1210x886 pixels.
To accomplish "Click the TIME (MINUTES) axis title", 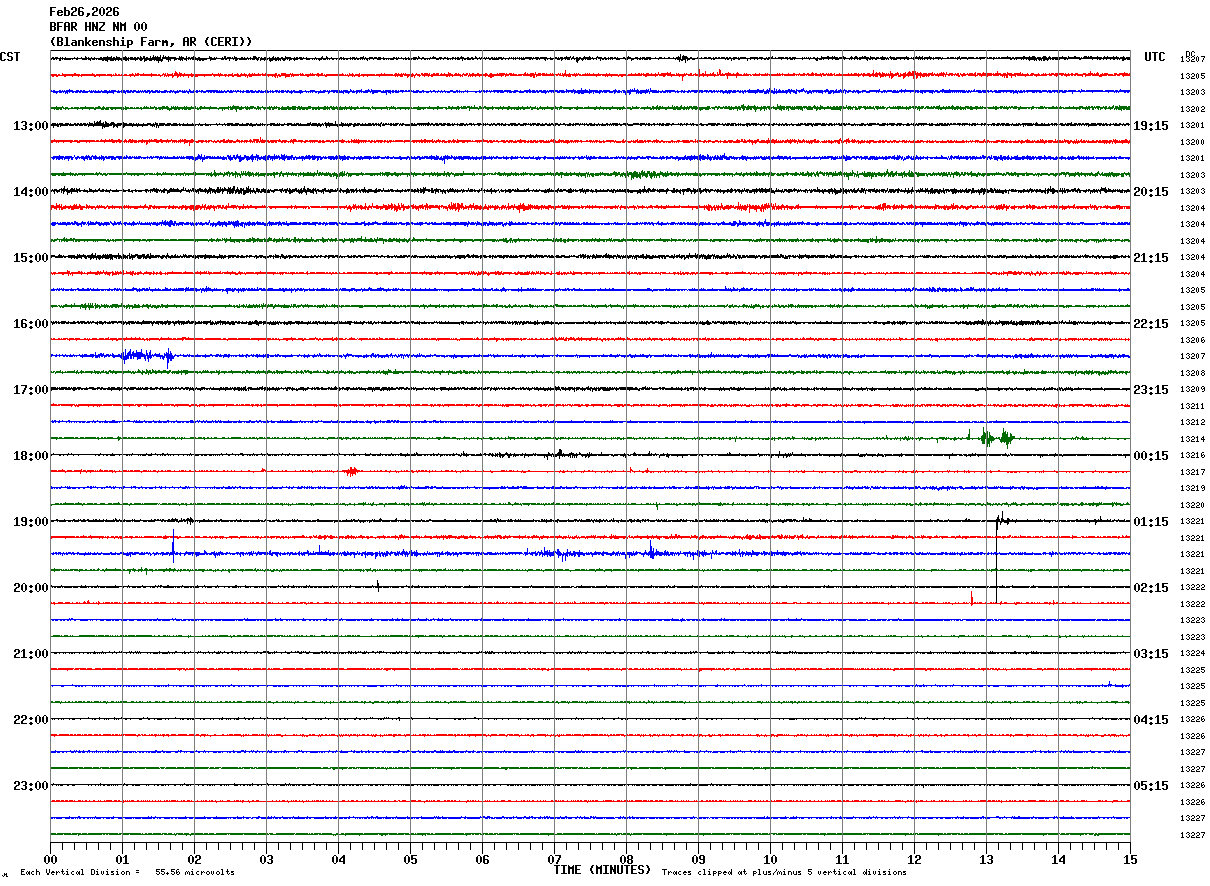I will click(x=602, y=870).
